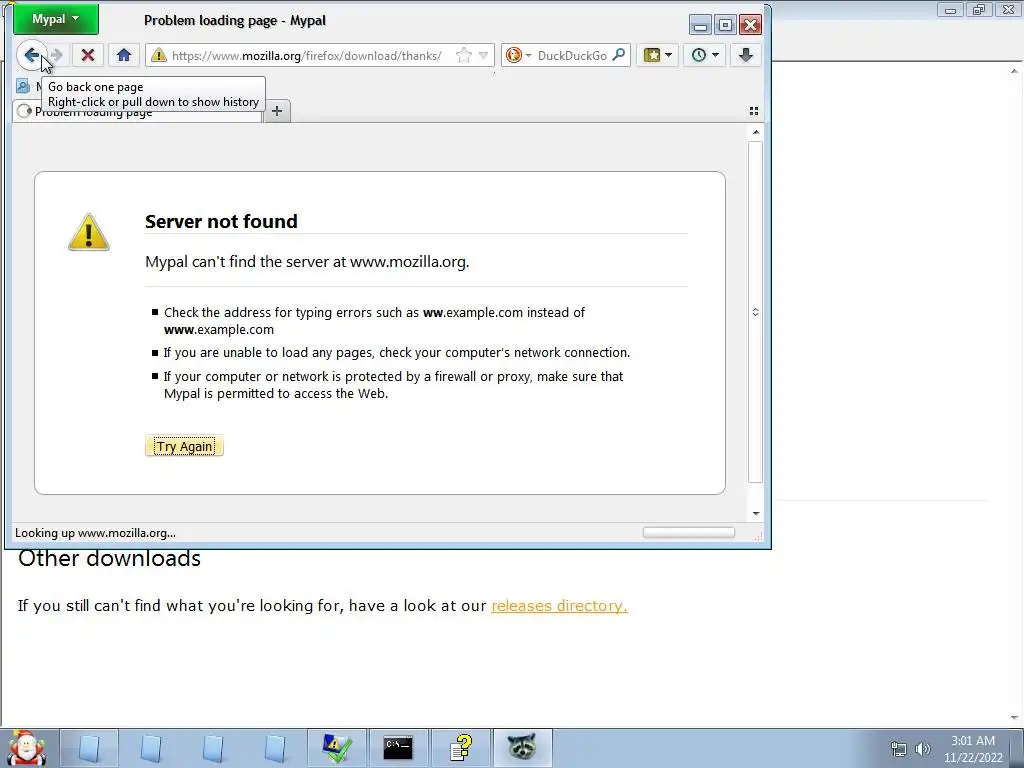Screen dimensions: 1024x768
Task: Click the bookmarks toolbar magnifier icon below the back button
Action: click(23, 86)
